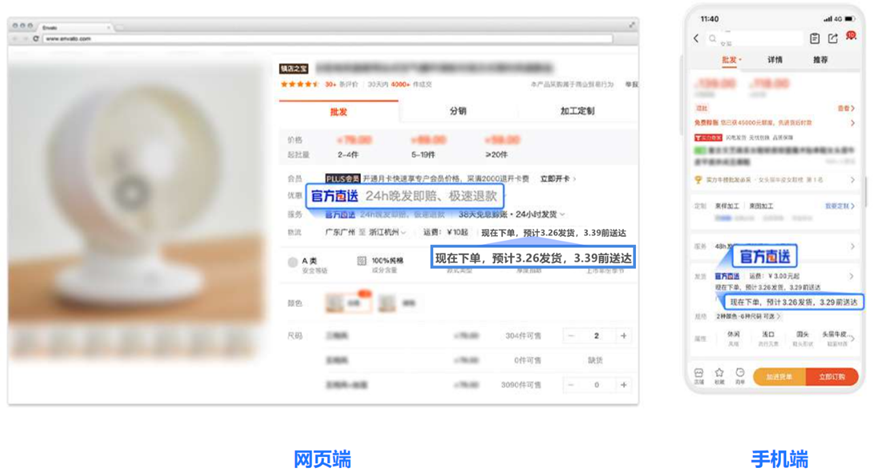Switch to the 分销 tab on web page
The height and width of the screenshot is (472, 891).
(x=458, y=111)
